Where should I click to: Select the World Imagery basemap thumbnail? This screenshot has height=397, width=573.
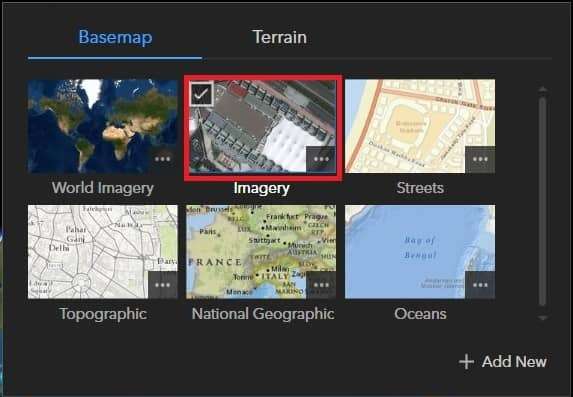(103, 126)
